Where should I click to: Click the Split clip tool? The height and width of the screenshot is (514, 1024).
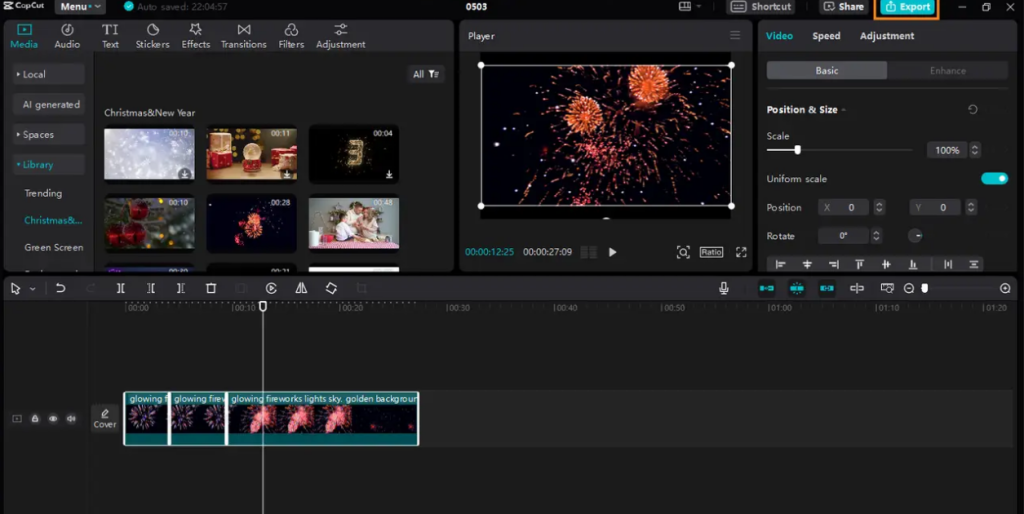coord(121,288)
